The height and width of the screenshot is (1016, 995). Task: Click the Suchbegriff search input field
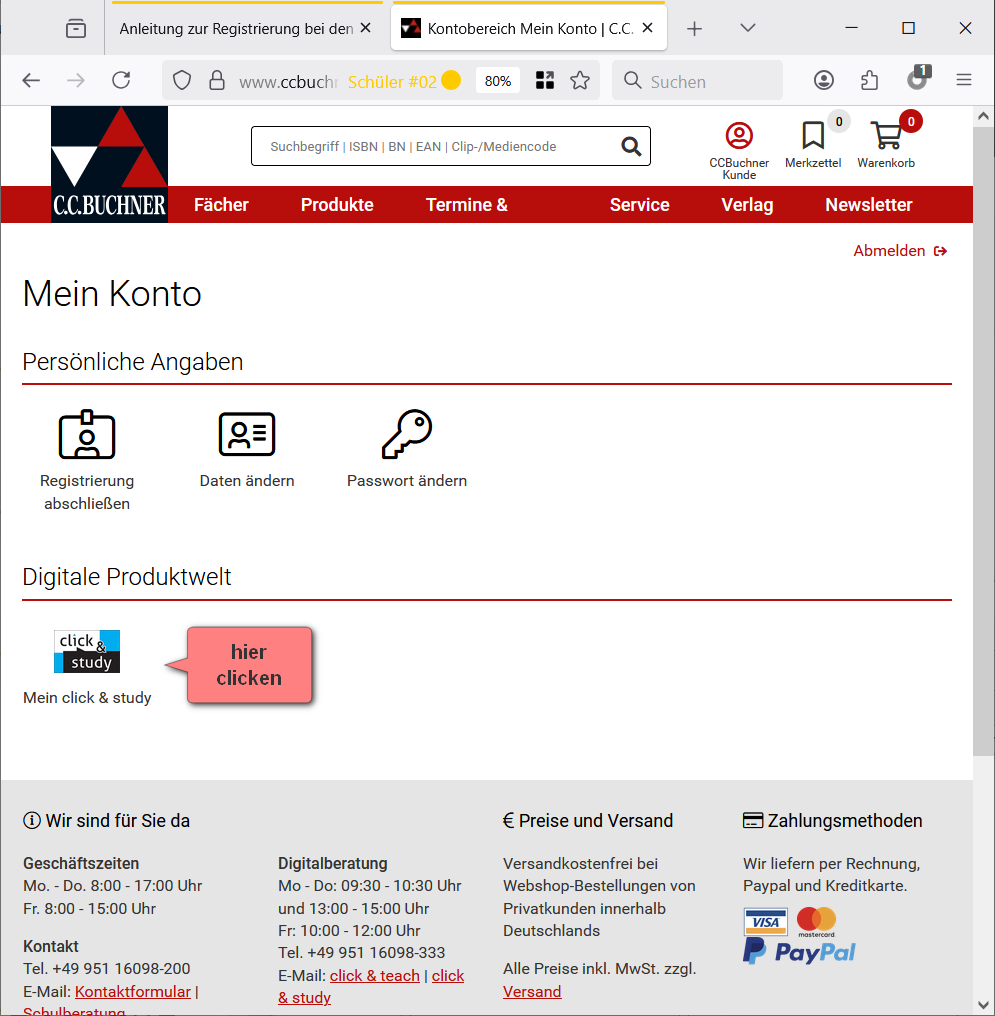(x=435, y=146)
